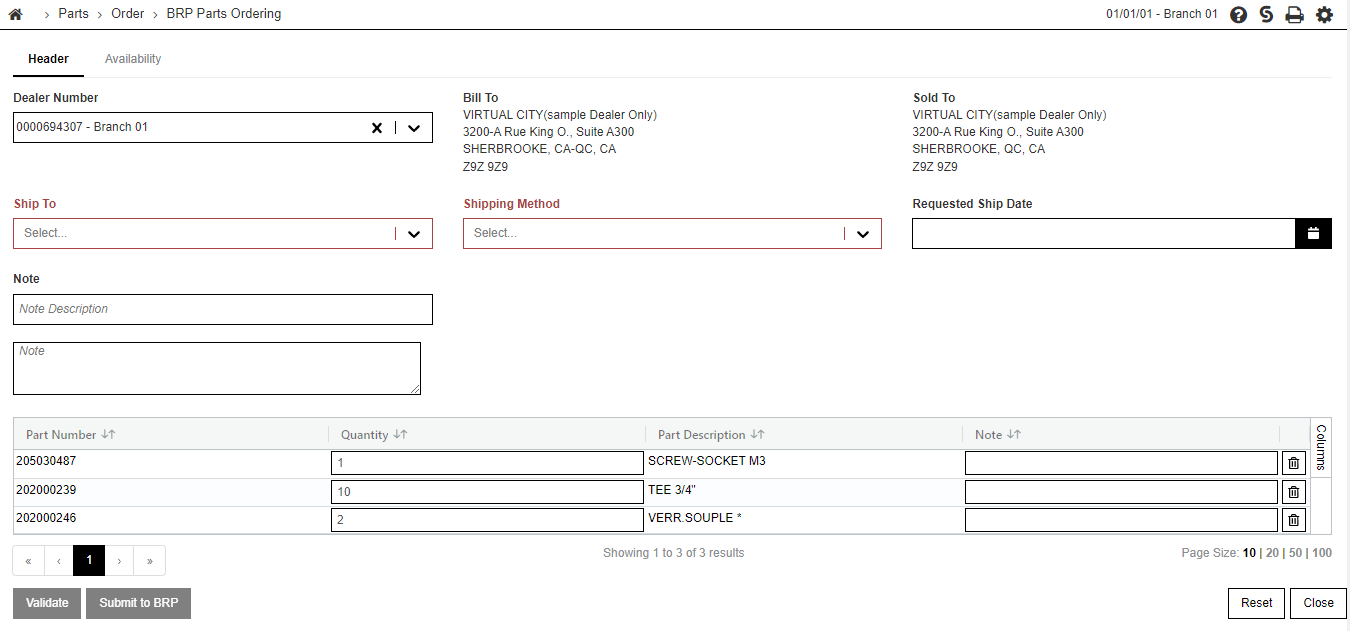Set page size to 10
The width and height of the screenshot is (1350, 631).
1249,553
